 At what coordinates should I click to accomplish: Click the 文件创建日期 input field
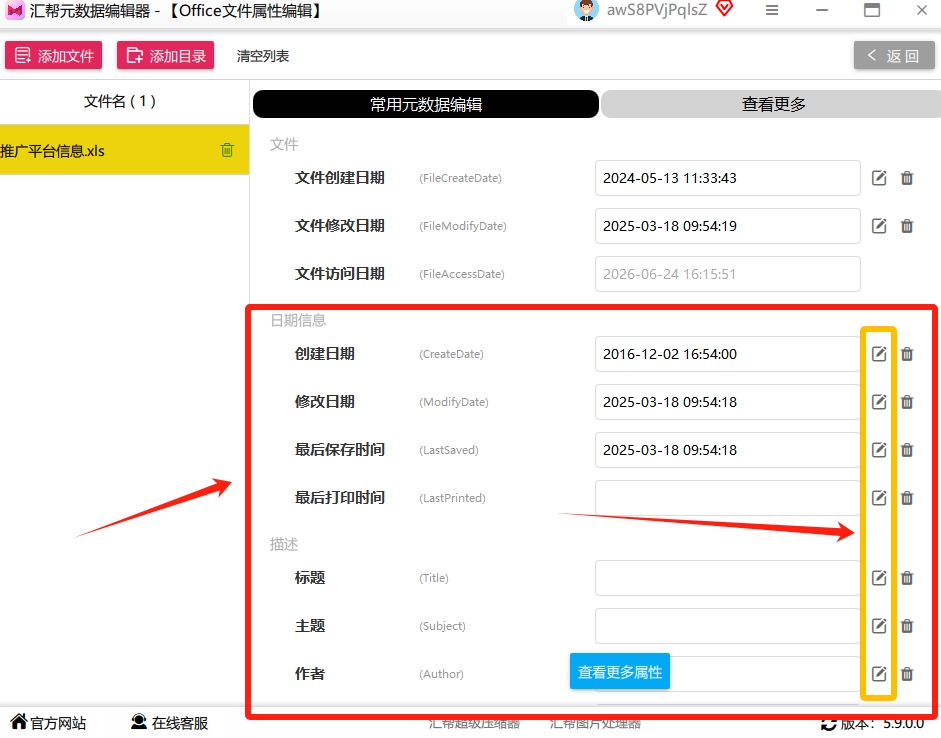coord(727,178)
